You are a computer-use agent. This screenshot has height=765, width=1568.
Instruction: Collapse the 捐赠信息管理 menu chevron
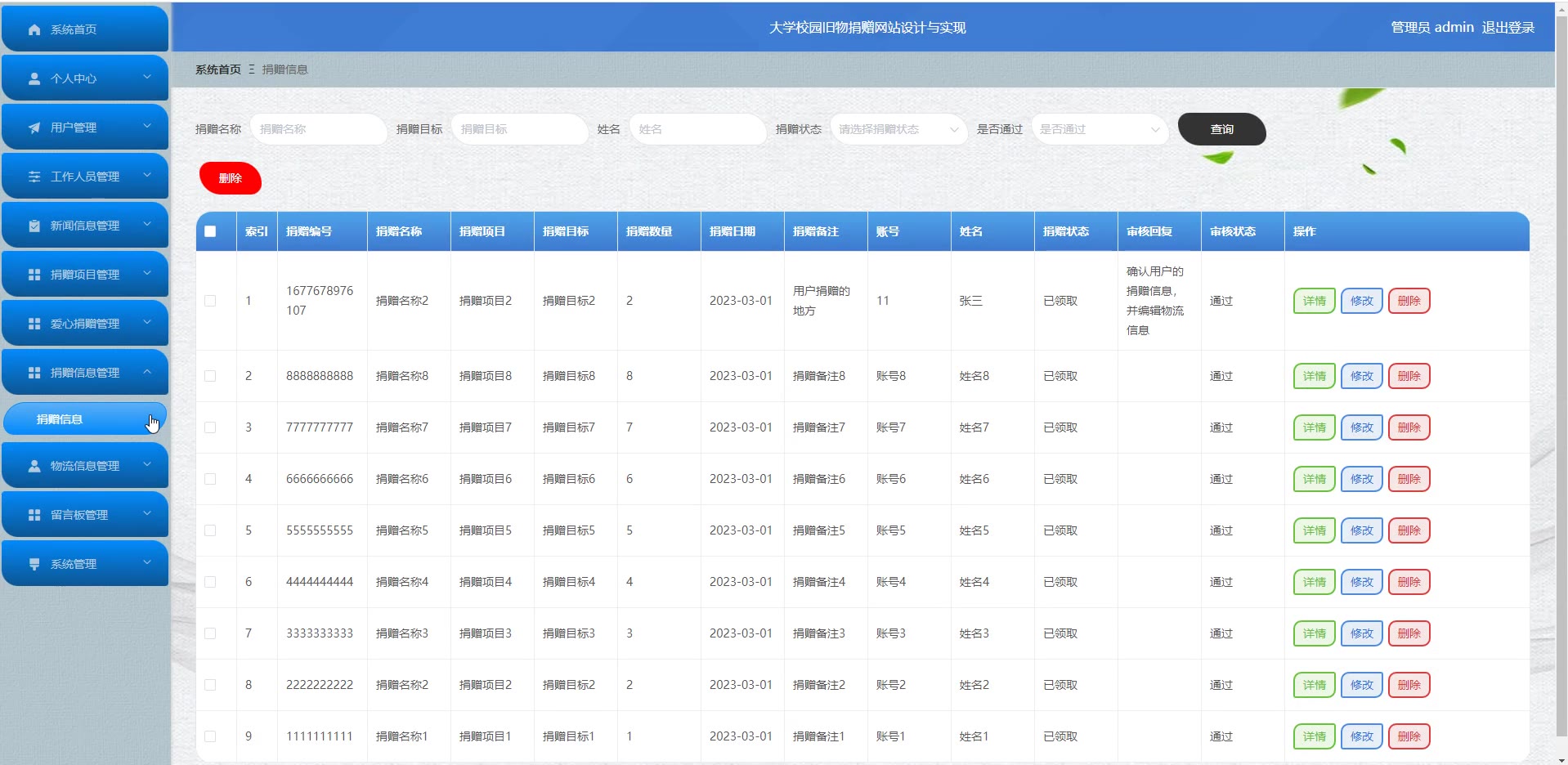coord(147,372)
